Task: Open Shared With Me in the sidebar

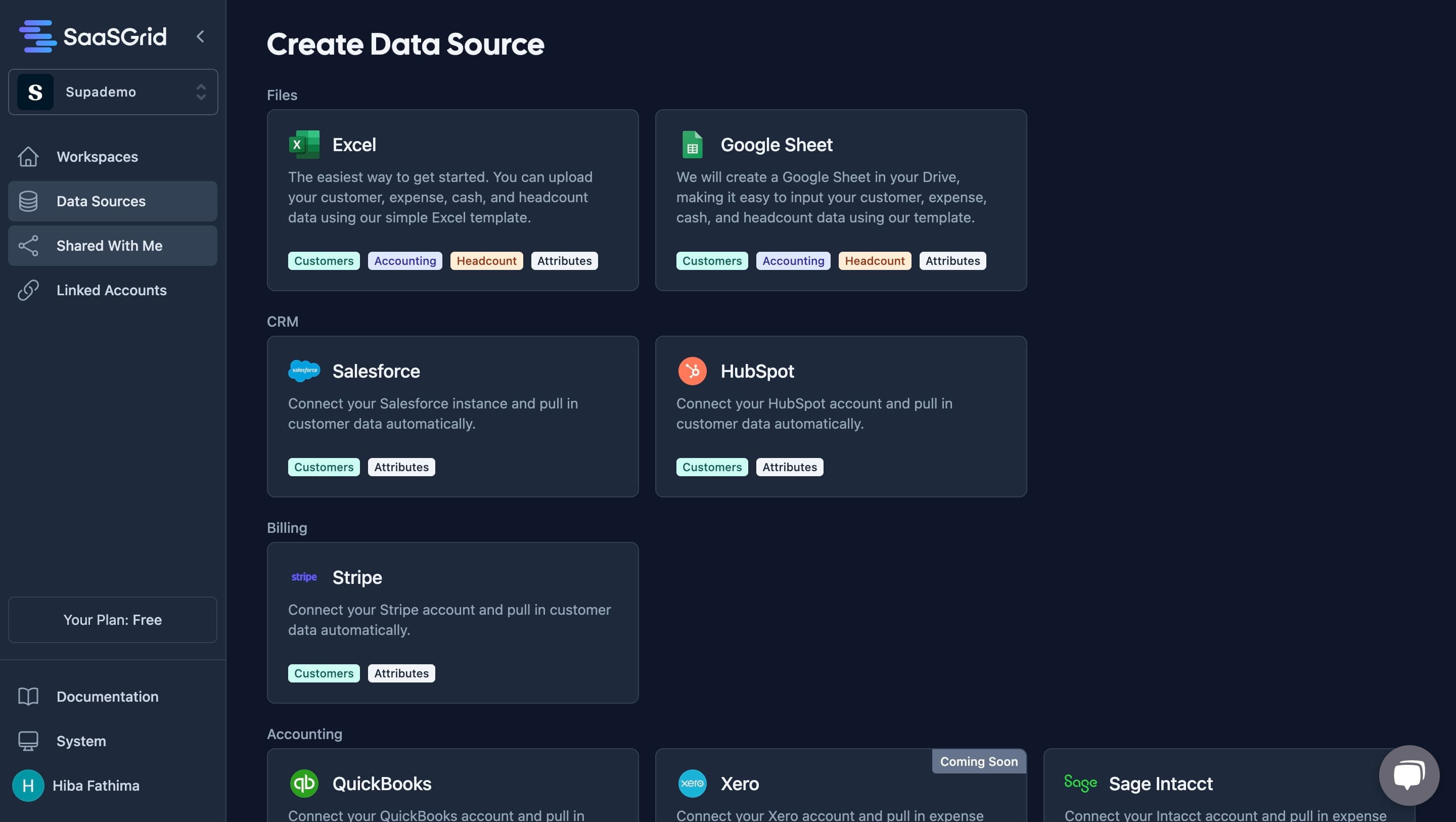Action: [x=112, y=246]
